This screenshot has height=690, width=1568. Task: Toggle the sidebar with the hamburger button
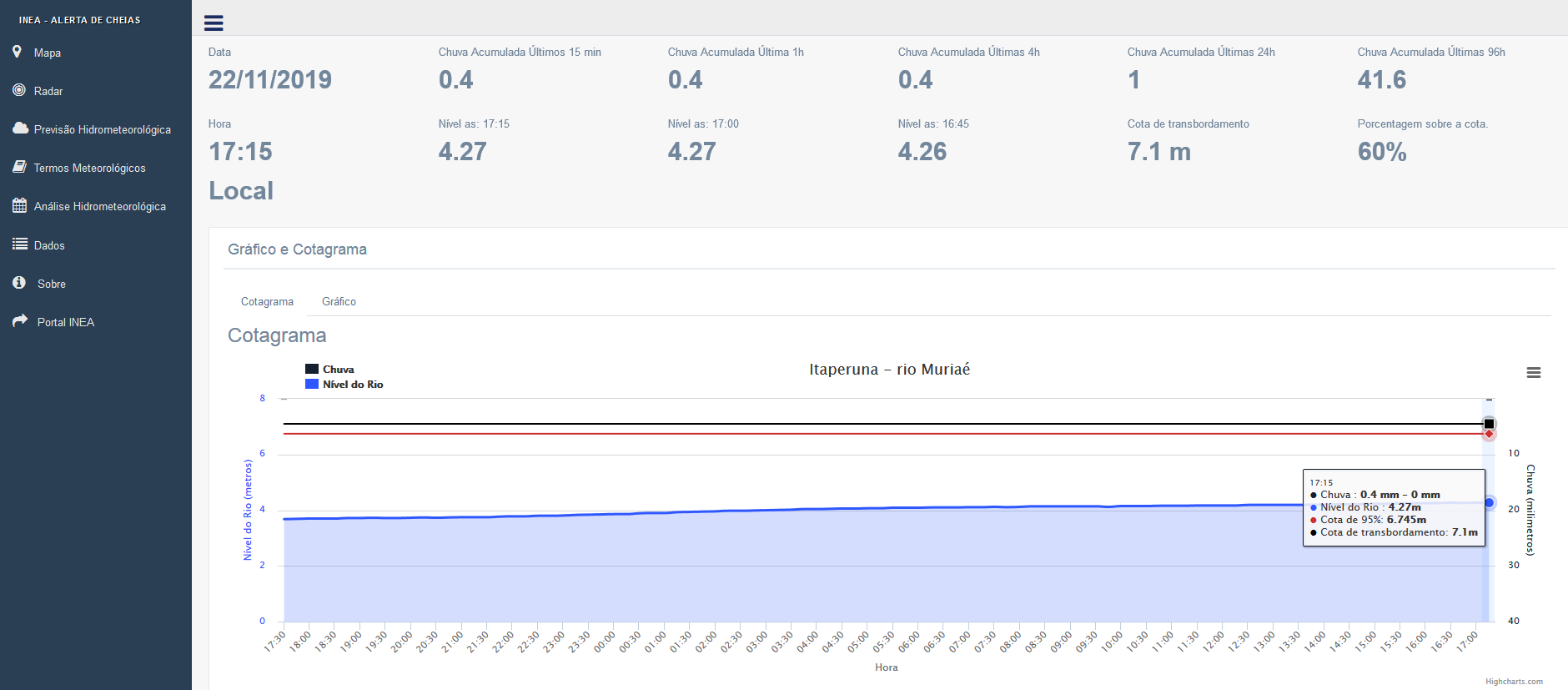coord(214,23)
